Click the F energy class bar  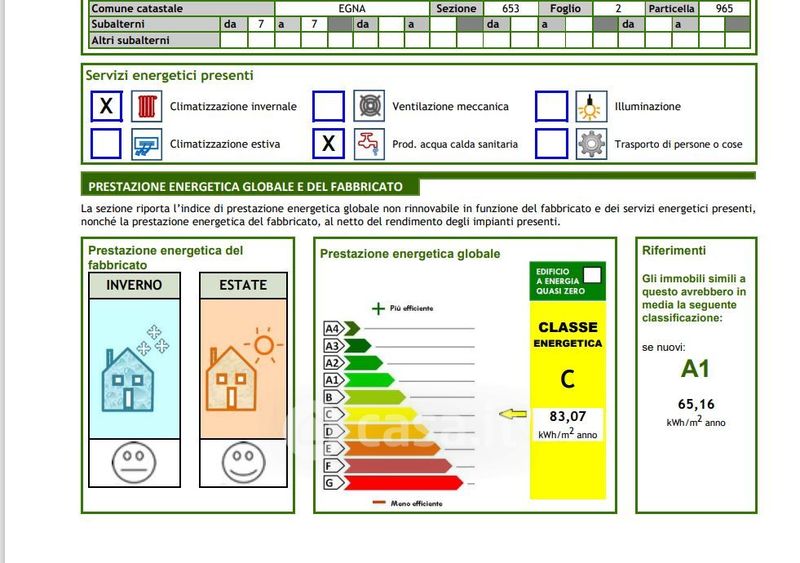(x=398, y=466)
